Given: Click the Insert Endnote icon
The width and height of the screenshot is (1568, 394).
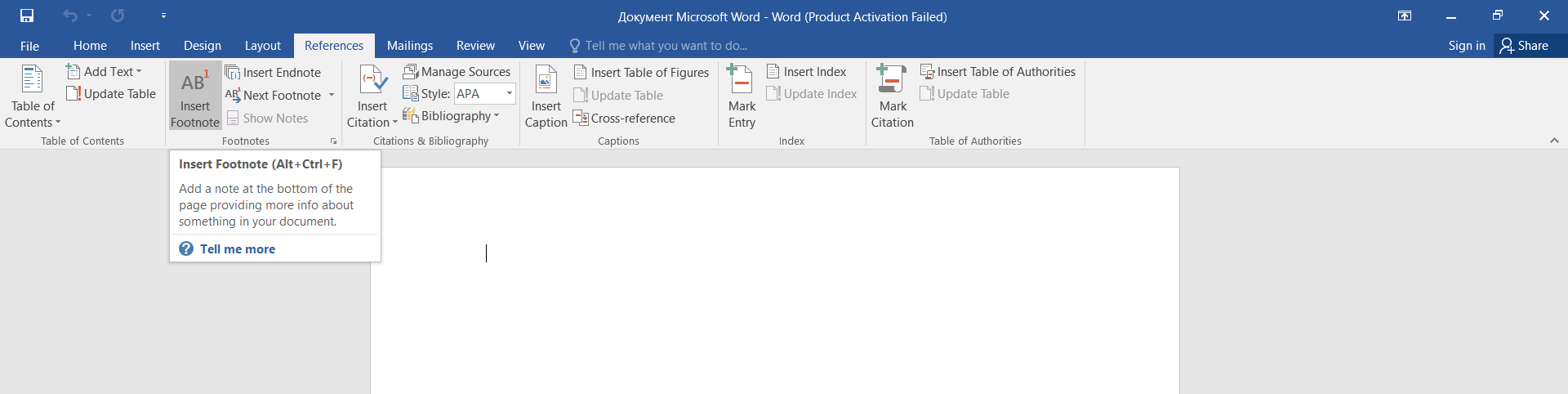Looking at the screenshot, I should tap(233, 72).
